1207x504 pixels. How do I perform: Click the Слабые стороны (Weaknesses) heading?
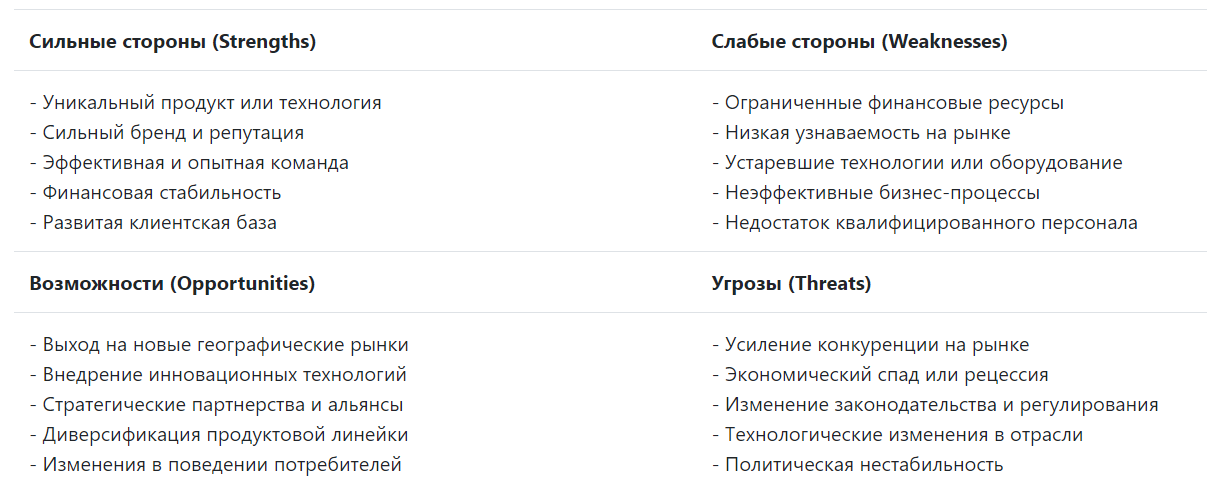(859, 42)
